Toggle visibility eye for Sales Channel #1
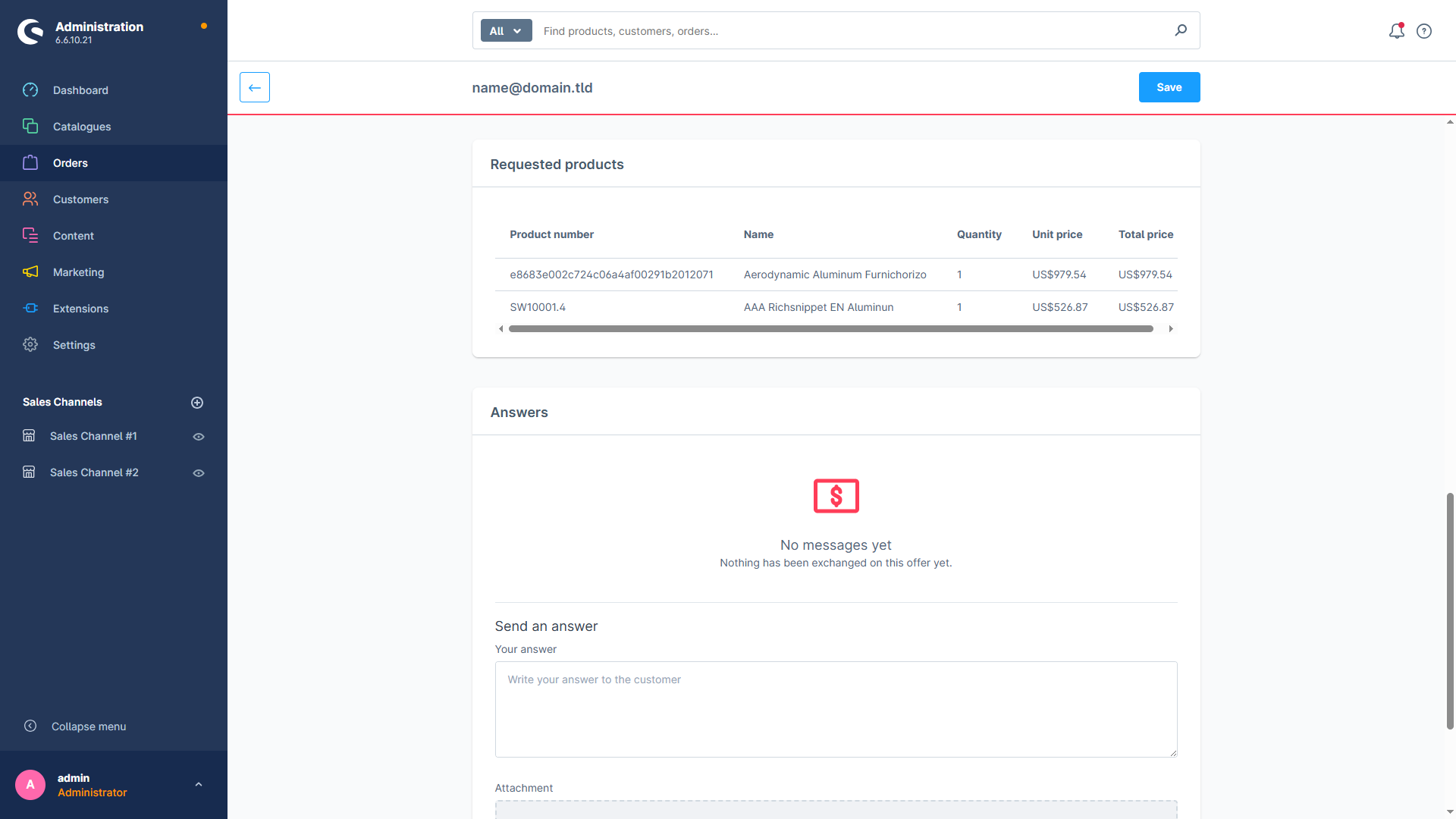The height and width of the screenshot is (819, 1456). pyautogui.click(x=199, y=437)
